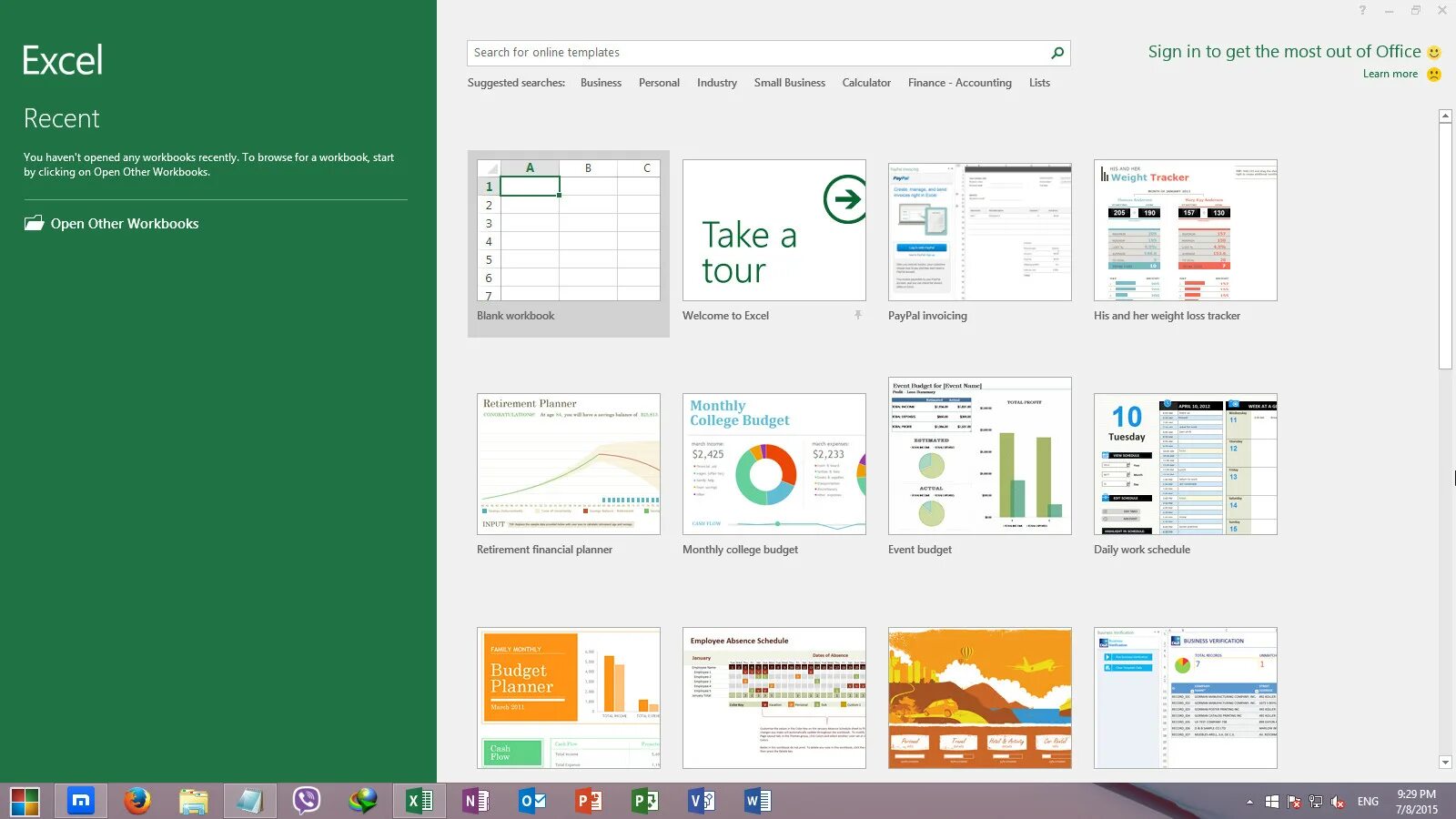Click the notepad icon in the taskbar

pyautogui.click(x=250, y=801)
